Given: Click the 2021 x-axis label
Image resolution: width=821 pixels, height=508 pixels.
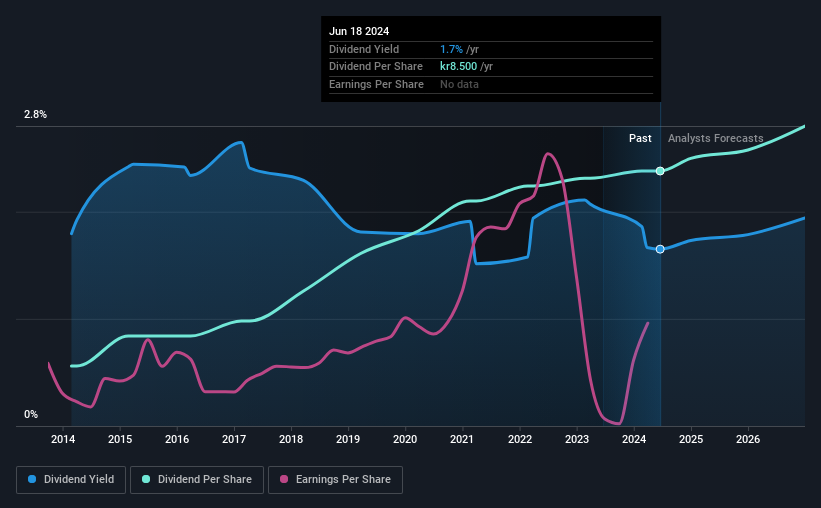Looking at the screenshot, I should tap(462, 439).
